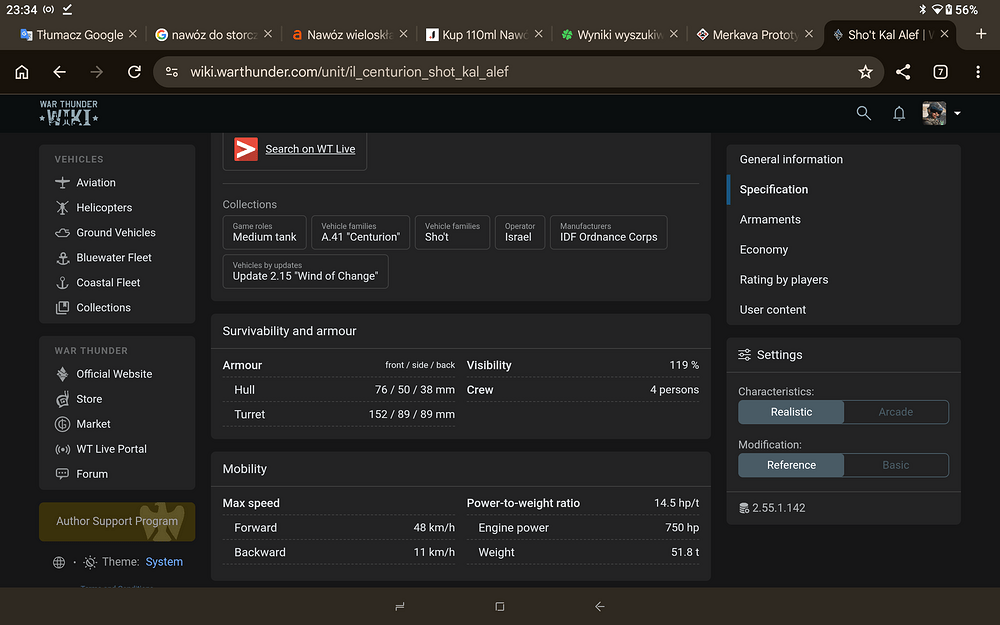Screen dimensions: 1000x625
Task: Share the page via share icon
Action: click(902, 72)
